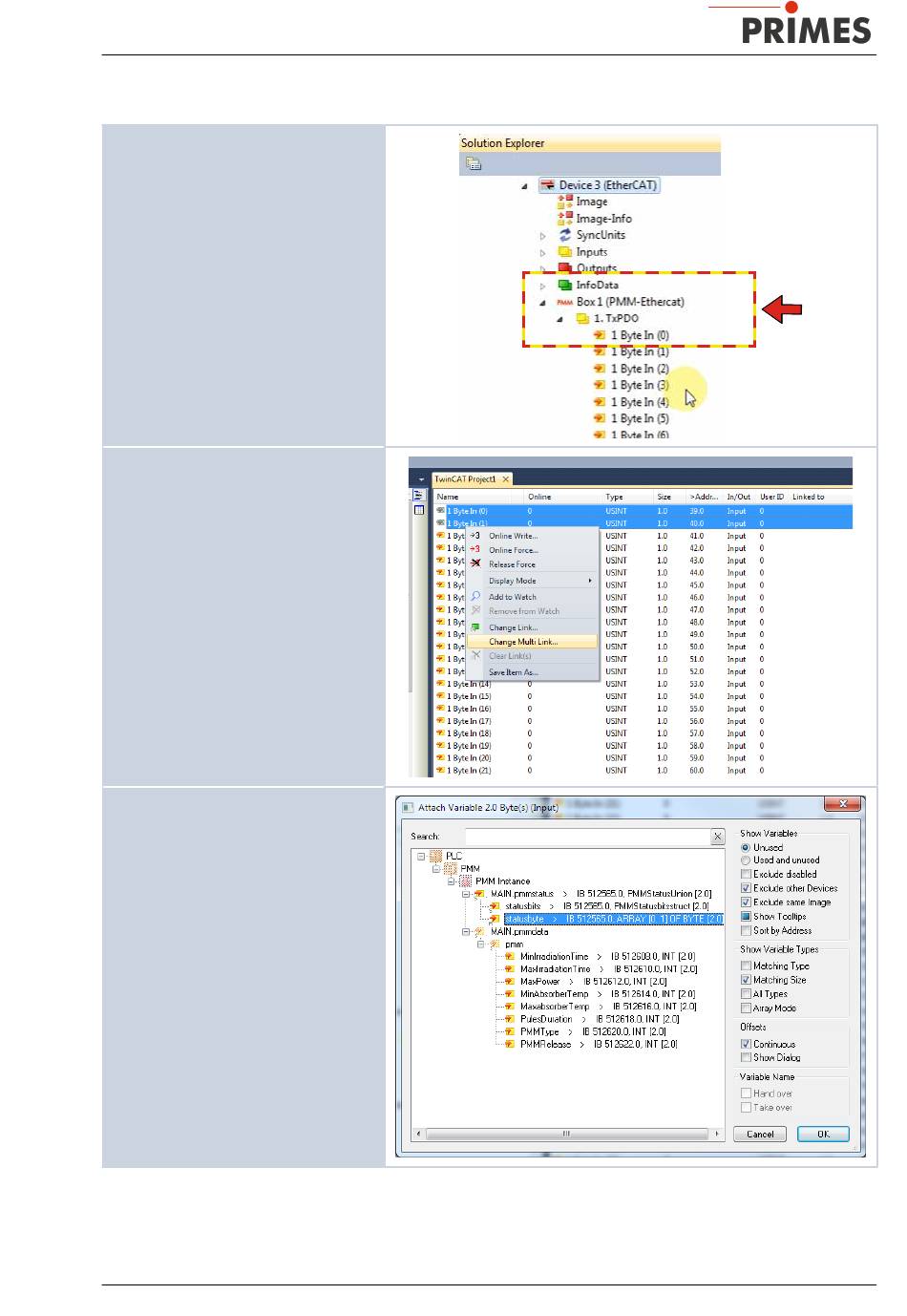Click the green Change Link icon
The height and width of the screenshot is (1316, 907).
click(x=475, y=627)
